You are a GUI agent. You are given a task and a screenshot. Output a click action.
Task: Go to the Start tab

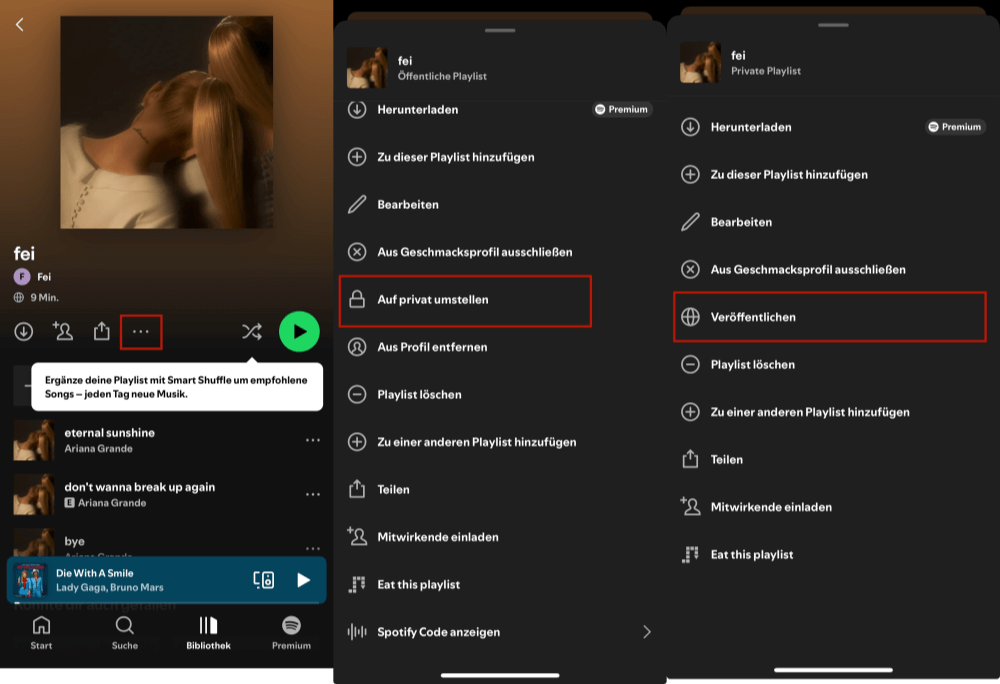click(x=41, y=632)
